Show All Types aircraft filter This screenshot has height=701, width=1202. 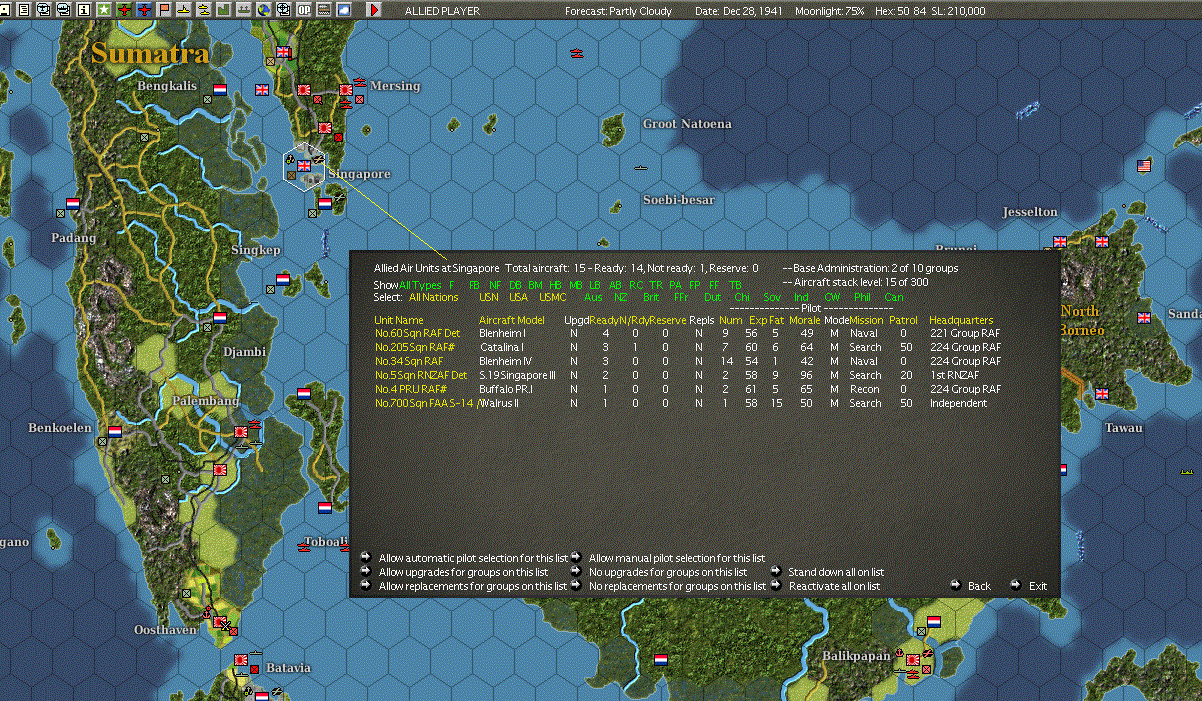[x=419, y=285]
